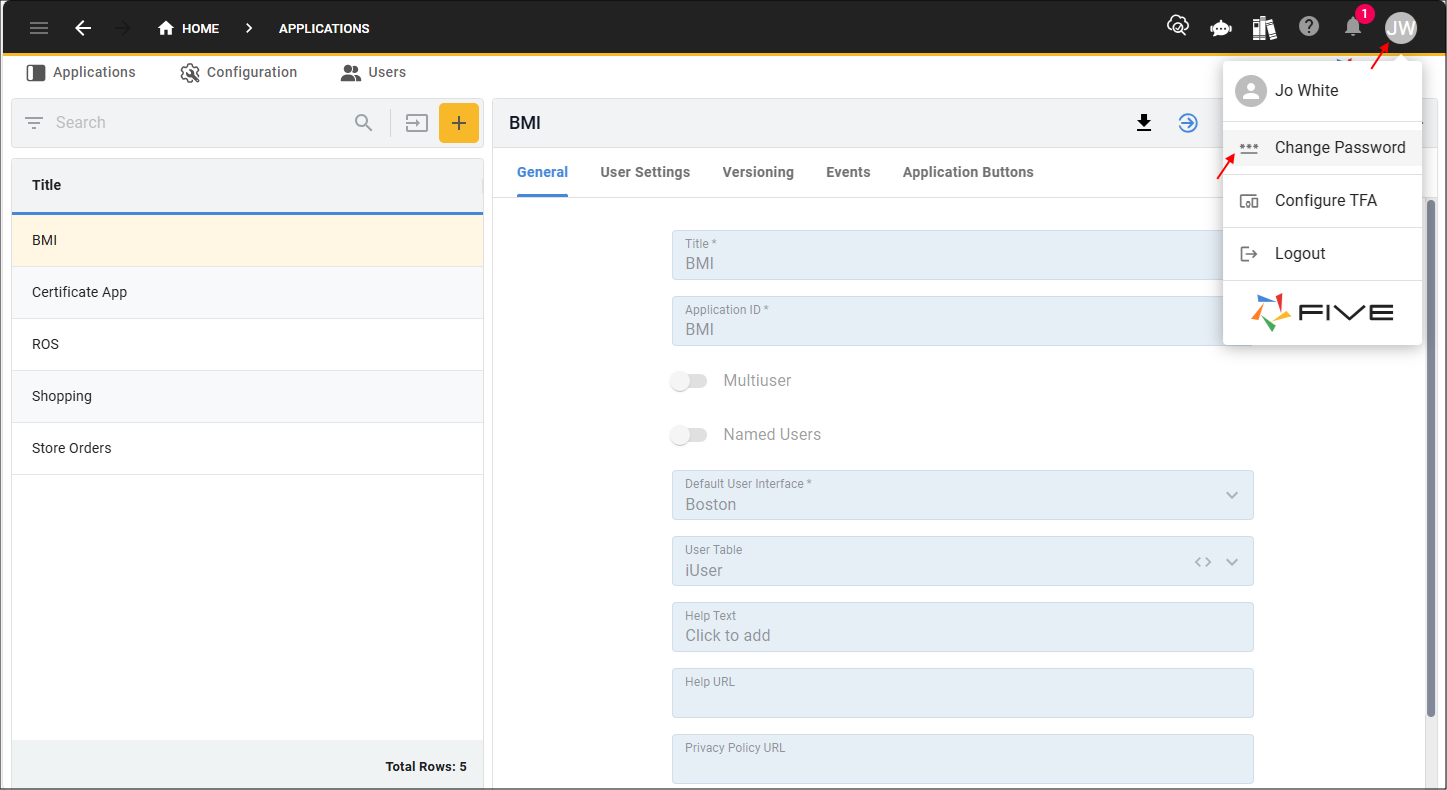Select the BMI row
This screenshot has height=790, width=1447.
pos(247,241)
